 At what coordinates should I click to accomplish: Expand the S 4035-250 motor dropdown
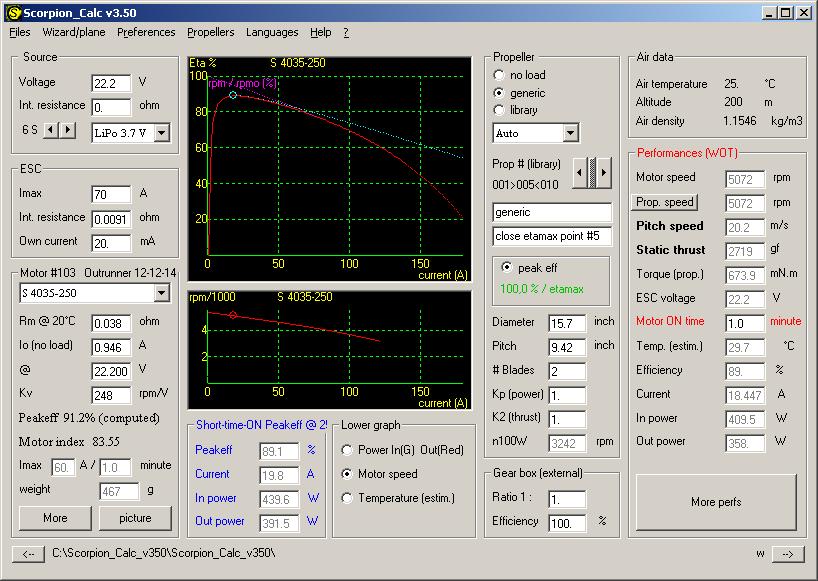coord(162,293)
